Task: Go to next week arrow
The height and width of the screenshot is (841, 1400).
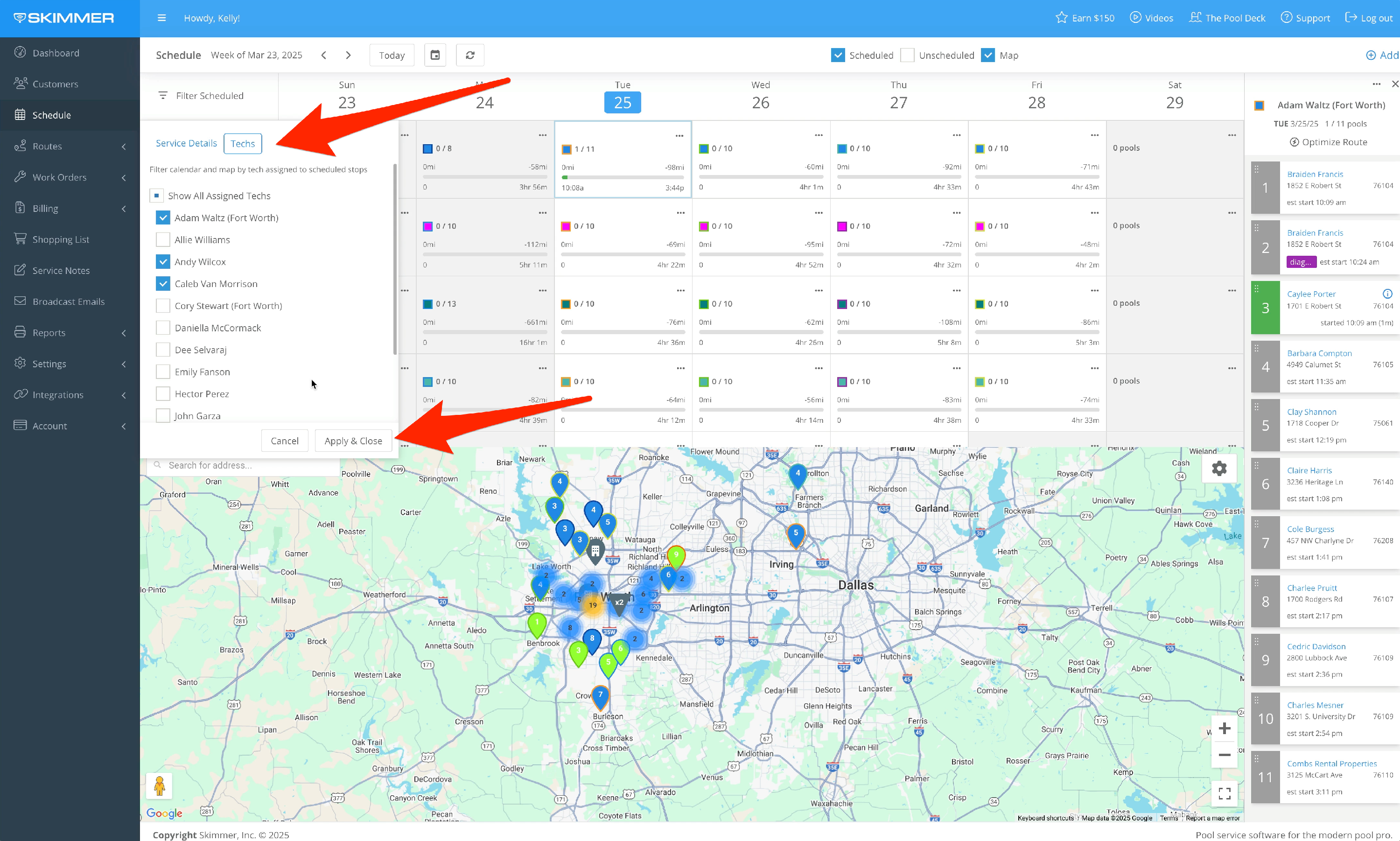Action: click(x=348, y=55)
